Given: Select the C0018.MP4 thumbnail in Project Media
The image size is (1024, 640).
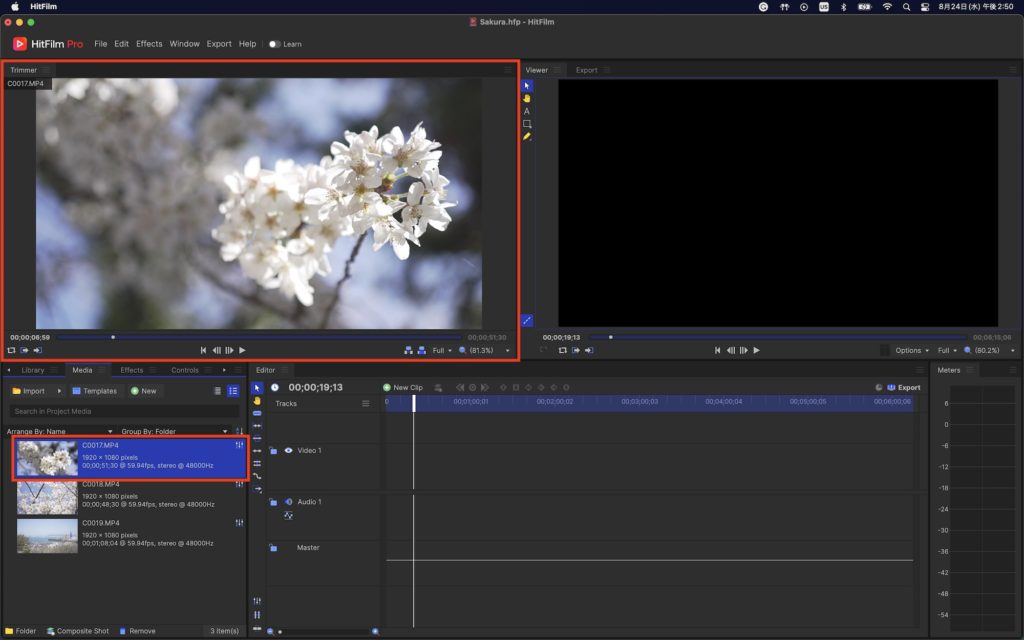Looking at the screenshot, I should pos(46,497).
